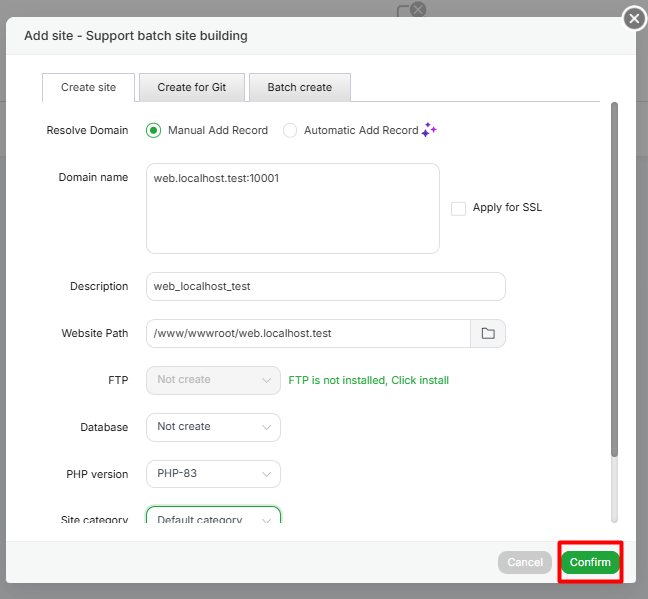Expand the Database dropdown
Viewport: 648px width, 599px height.
213,427
